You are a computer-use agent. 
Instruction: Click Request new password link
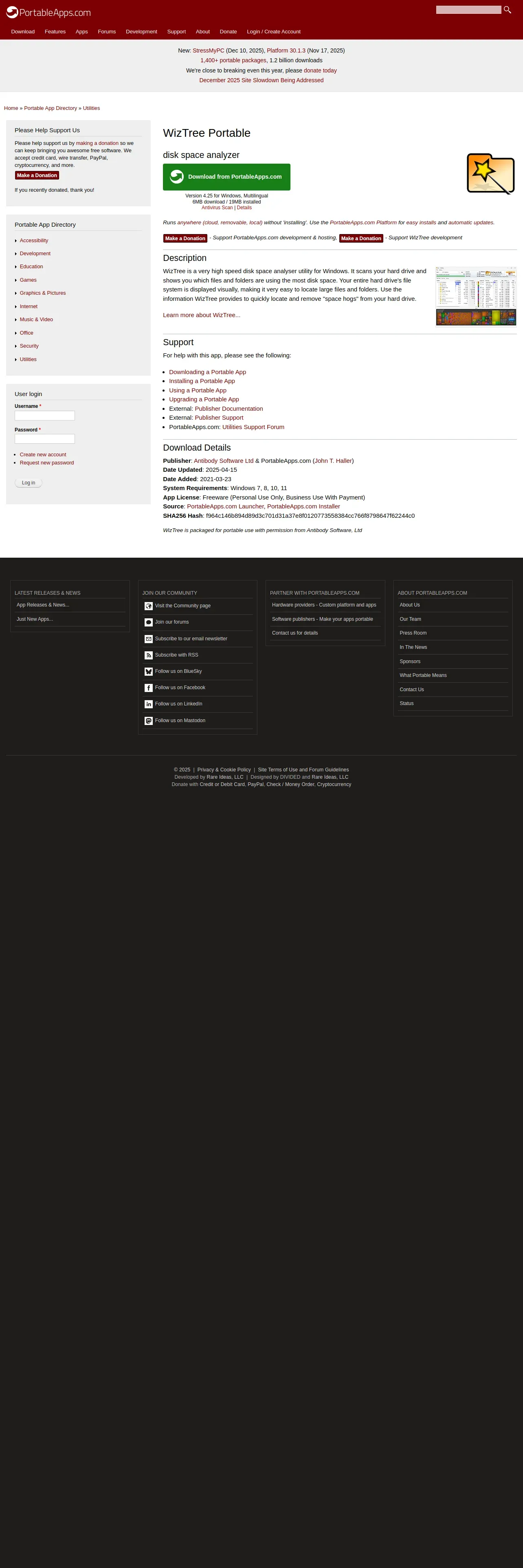[47, 462]
